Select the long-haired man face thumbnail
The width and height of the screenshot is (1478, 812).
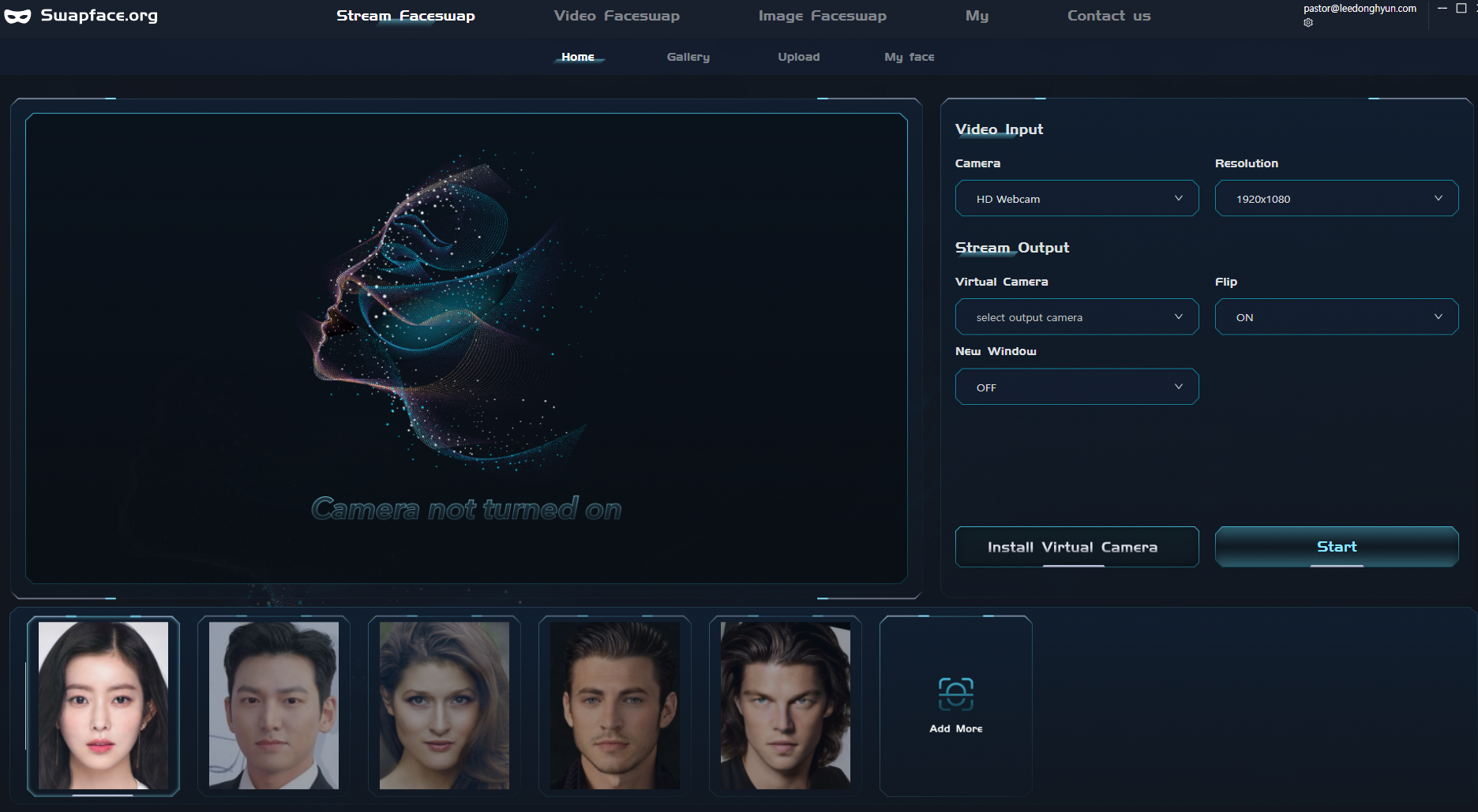786,705
